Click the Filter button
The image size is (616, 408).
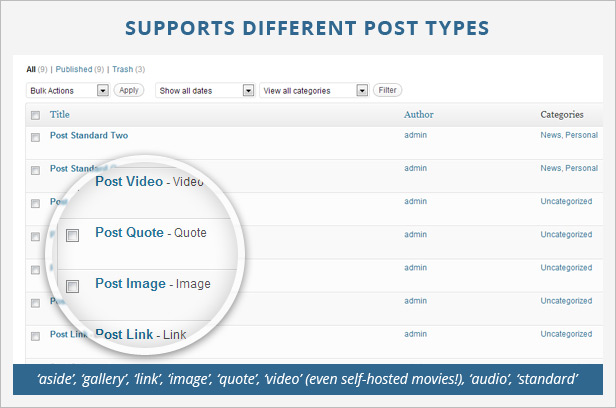click(x=387, y=90)
